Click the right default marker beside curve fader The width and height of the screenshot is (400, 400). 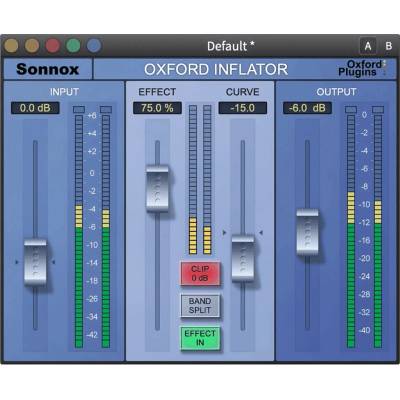pyautogui.click(x=261, y=232)
